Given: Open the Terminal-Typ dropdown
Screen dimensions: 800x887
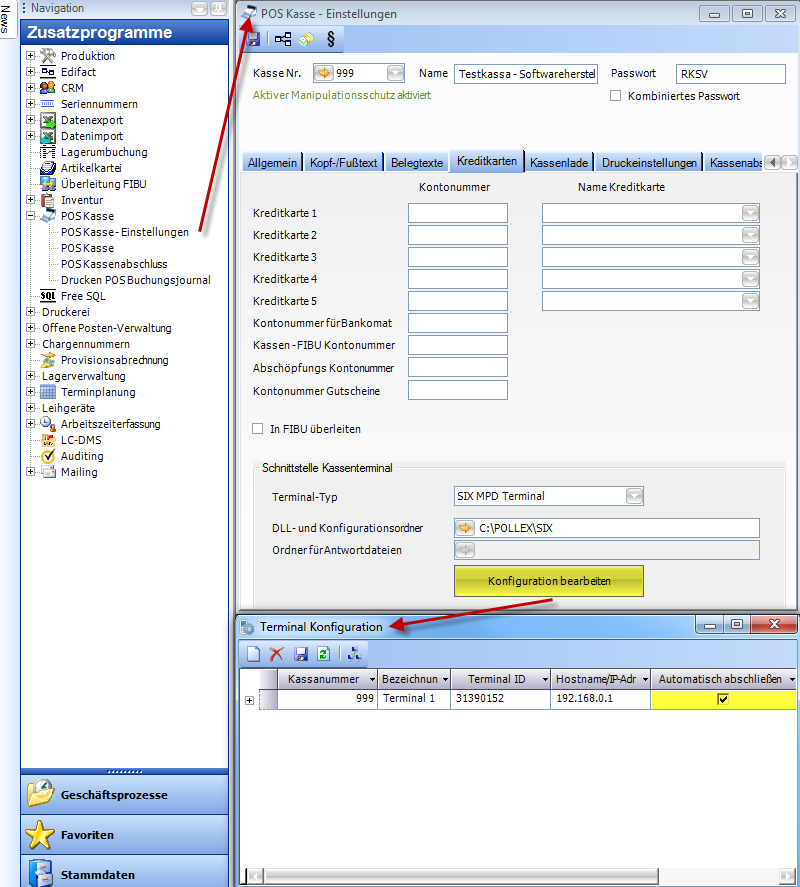Looking at the screenshot, I should [634, 496].
